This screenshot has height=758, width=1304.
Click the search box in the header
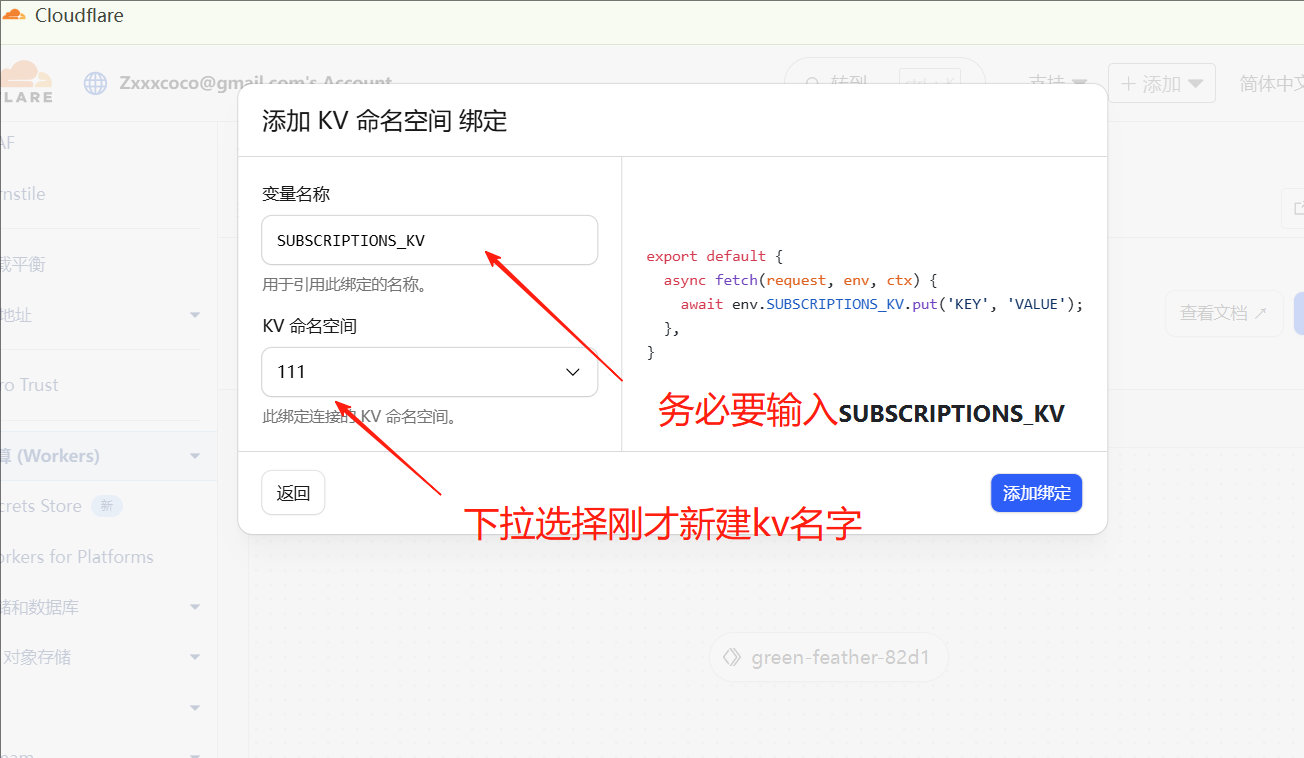[x=884, y=83]
